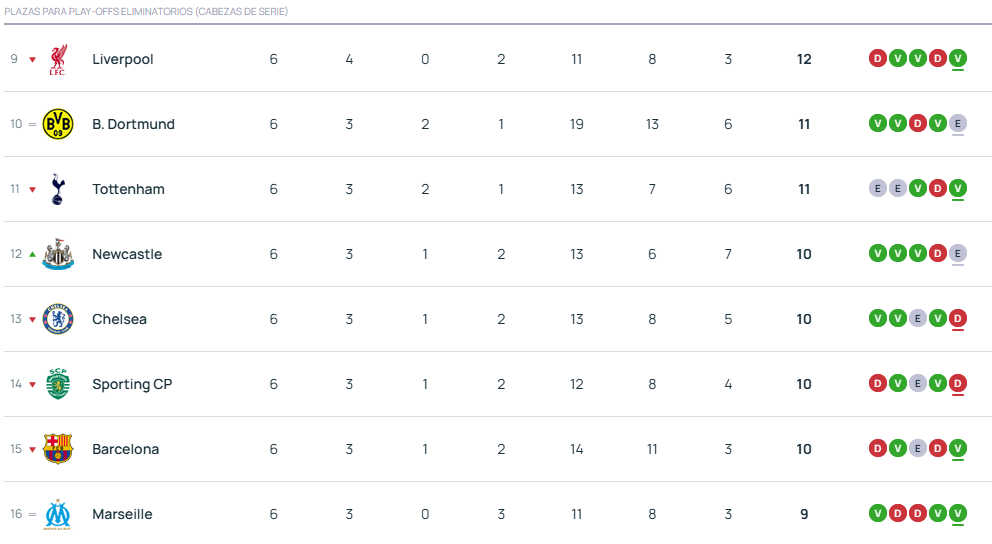Screen dimensions: 992x544
Task: Click the Liverpool club crest
Action: (x=58, y=59)
